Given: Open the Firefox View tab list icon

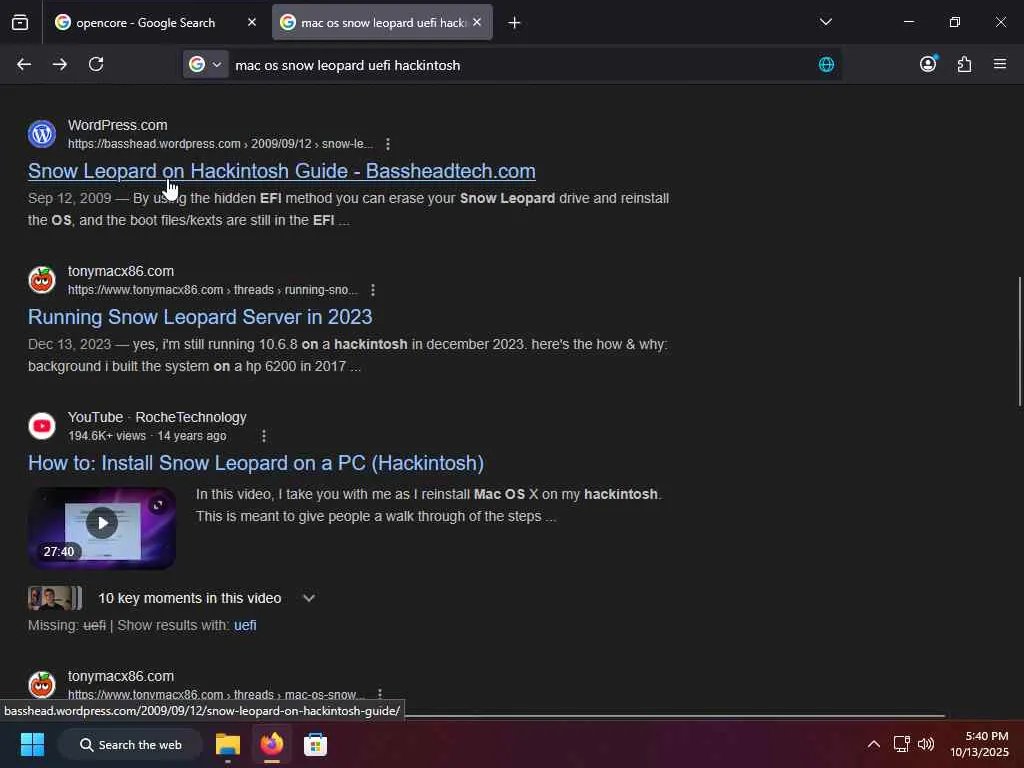Looking at the screenshot, I should coord(20,23).
